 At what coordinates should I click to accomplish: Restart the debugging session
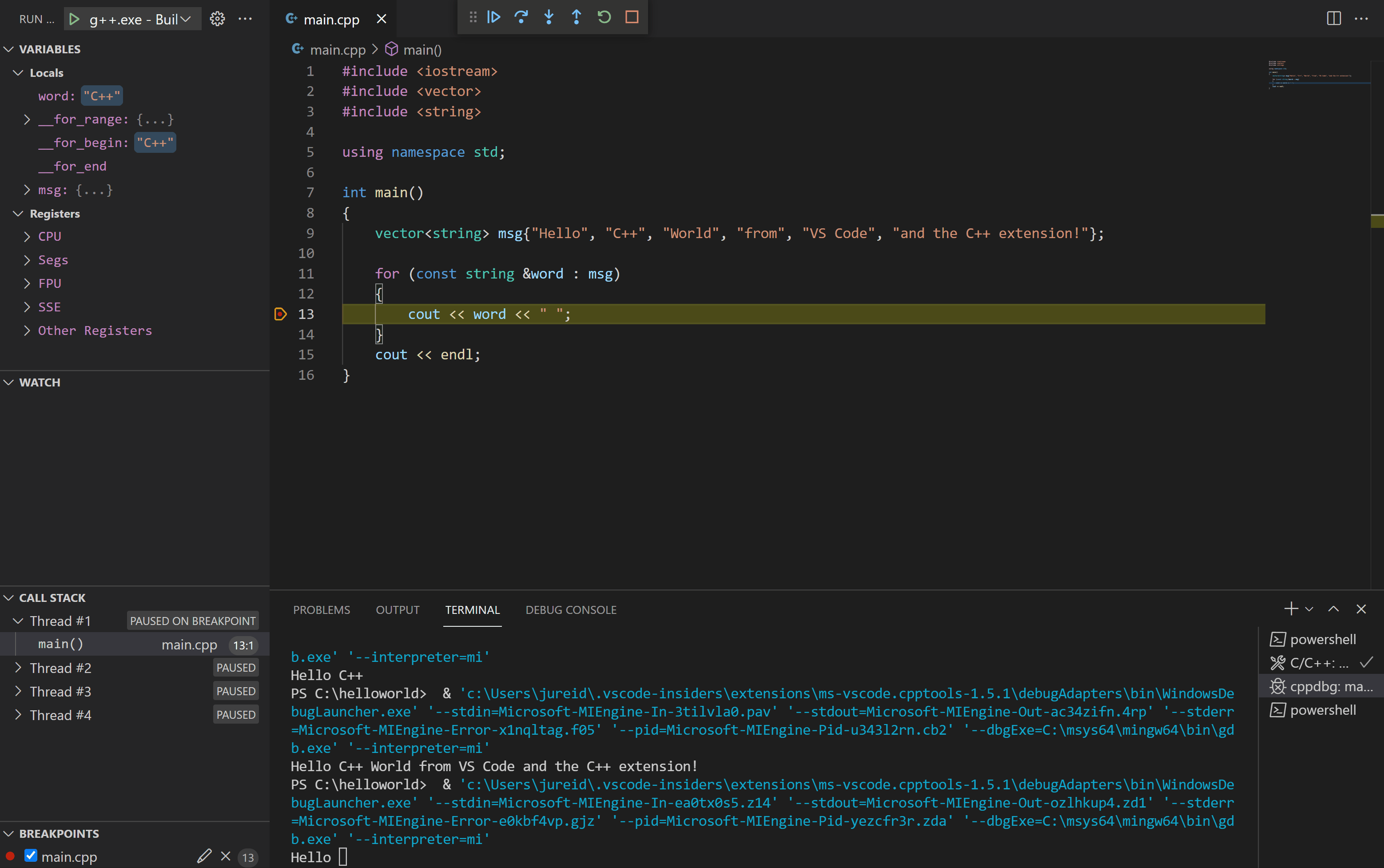pos(604,17)
